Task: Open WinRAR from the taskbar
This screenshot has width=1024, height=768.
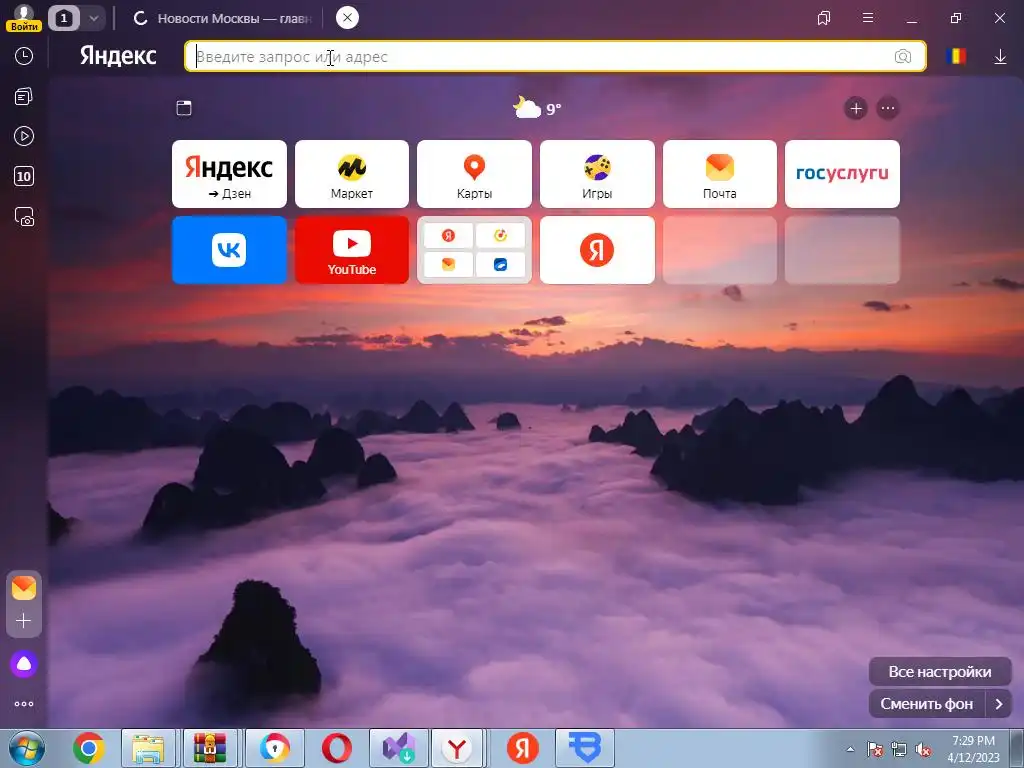Action: tap(210, 748)
